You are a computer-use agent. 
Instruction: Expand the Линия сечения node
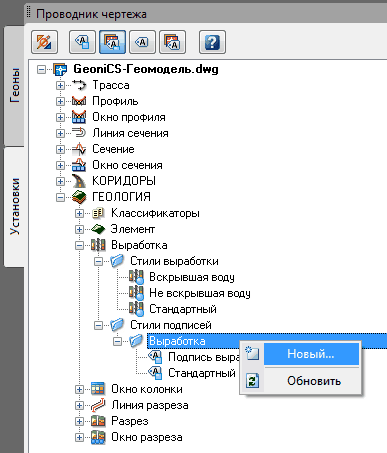pos(60,133)
